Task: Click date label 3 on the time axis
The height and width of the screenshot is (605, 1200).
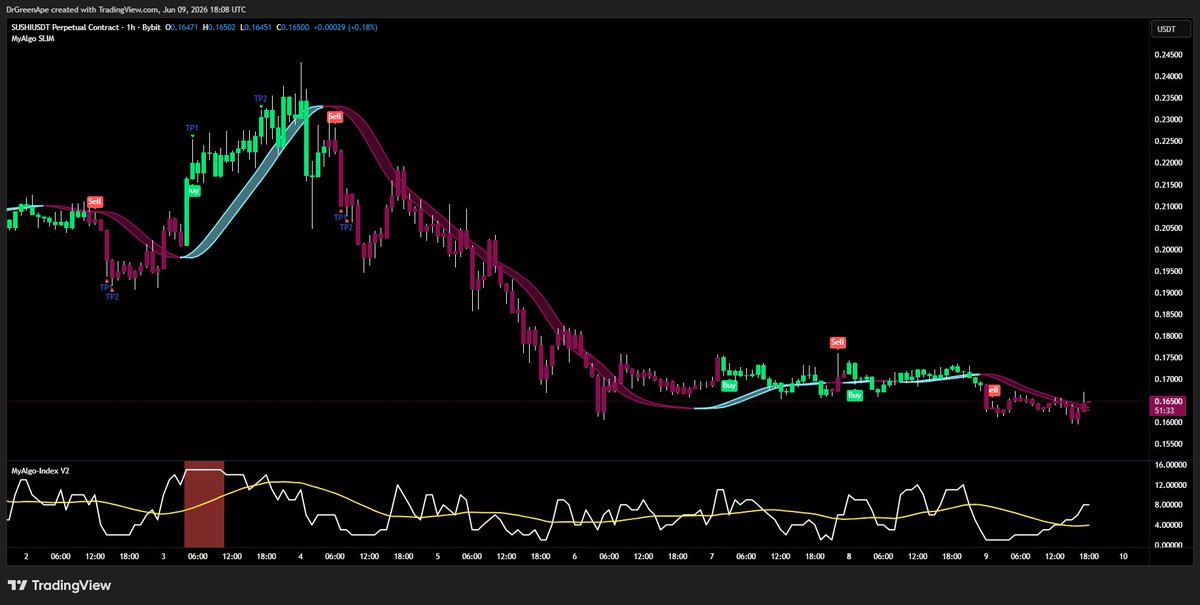Action: click(163, 556)
